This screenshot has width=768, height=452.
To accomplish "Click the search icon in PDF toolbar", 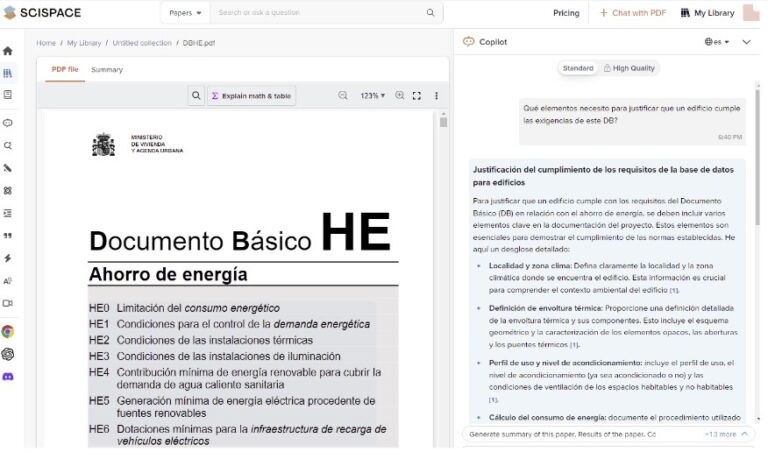I will pyautogui.click(x=196, y=95).
